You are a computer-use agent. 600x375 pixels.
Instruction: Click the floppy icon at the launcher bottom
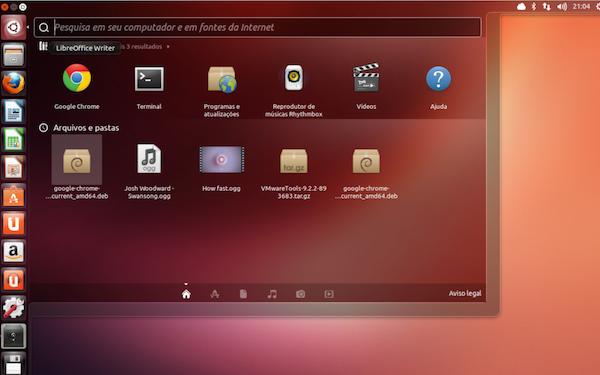(13, 363)
